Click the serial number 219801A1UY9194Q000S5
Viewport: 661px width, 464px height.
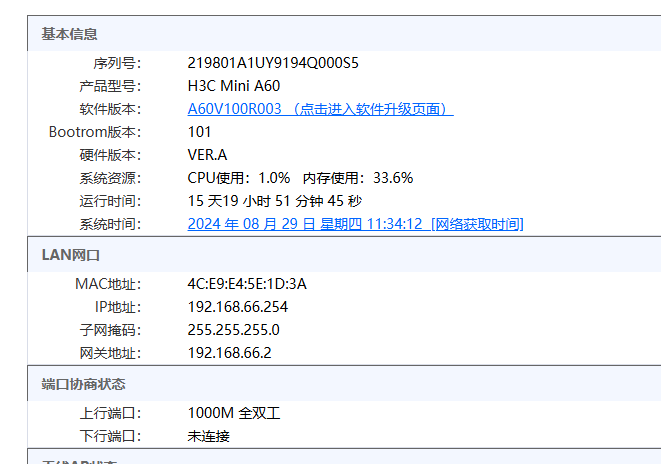click(x=273, y=63)
